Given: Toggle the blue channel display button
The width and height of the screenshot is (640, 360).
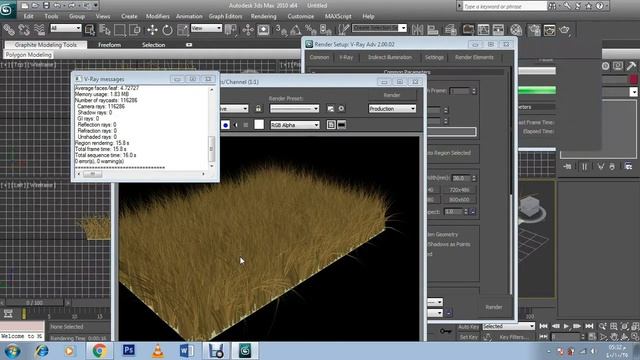Looking at the screenshot, I should (x=225, y=125).
